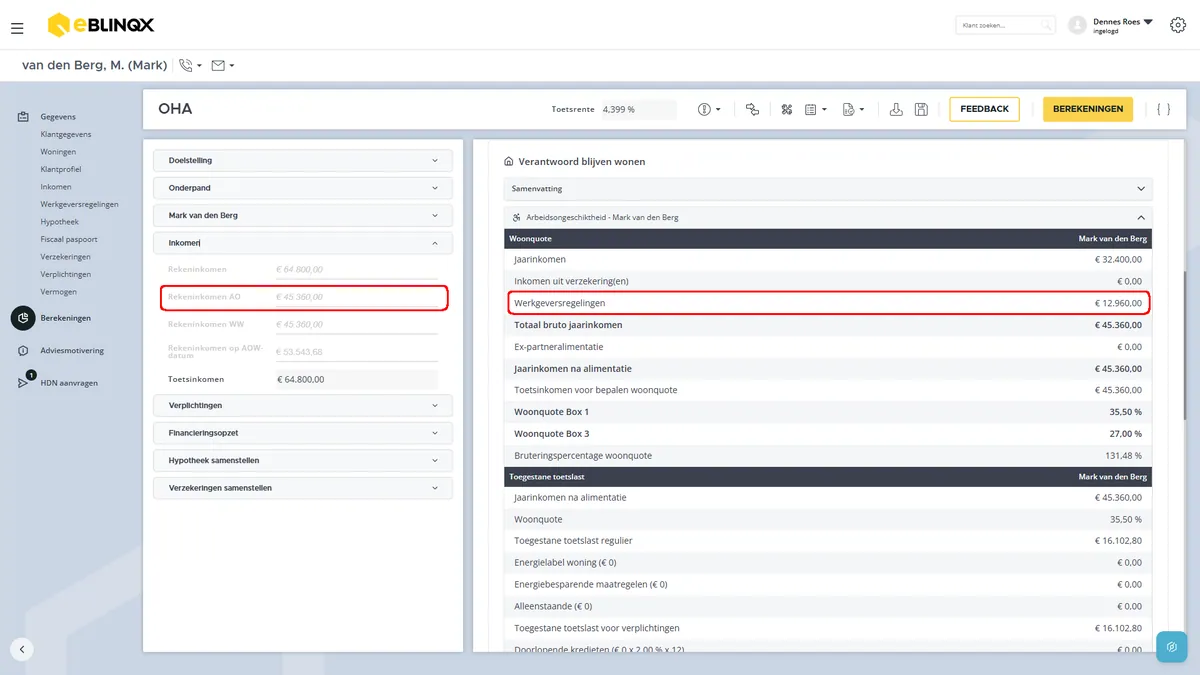Image resolution: width=1200 pixels, height=675 pixels.
Task: Expand the Mark van den Berg section
Action: click(303, 215)
